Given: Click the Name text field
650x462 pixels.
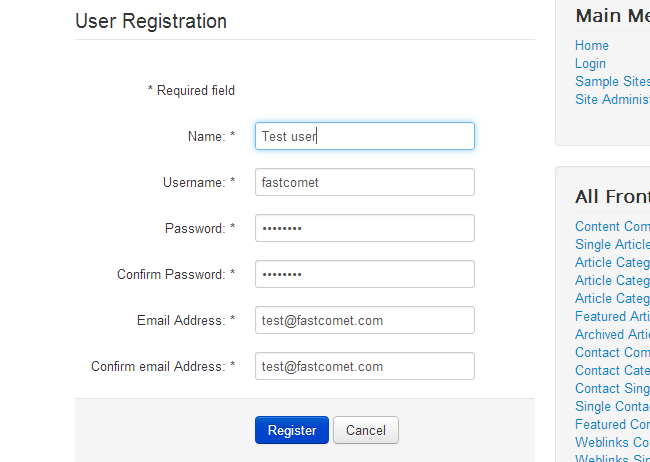Looking at the screenshot, I should 364,136.
